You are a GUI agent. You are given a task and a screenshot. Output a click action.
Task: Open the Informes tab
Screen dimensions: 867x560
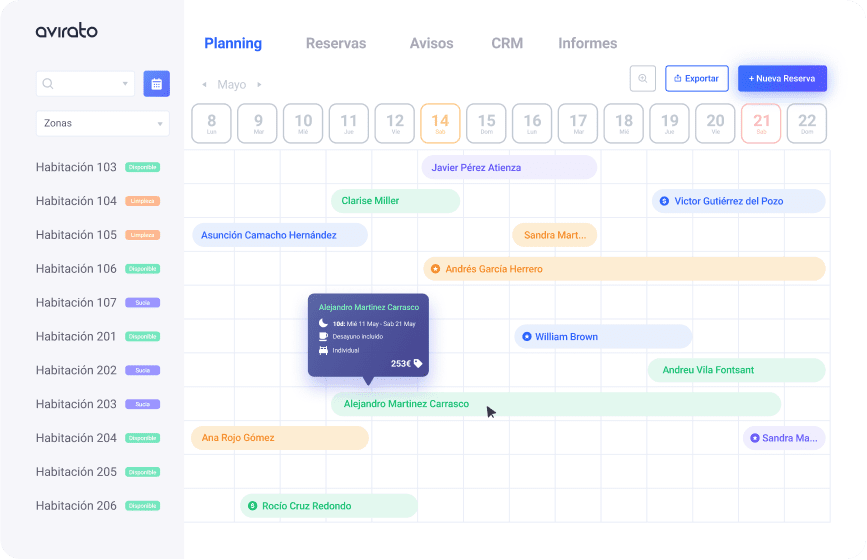point(587,43)
